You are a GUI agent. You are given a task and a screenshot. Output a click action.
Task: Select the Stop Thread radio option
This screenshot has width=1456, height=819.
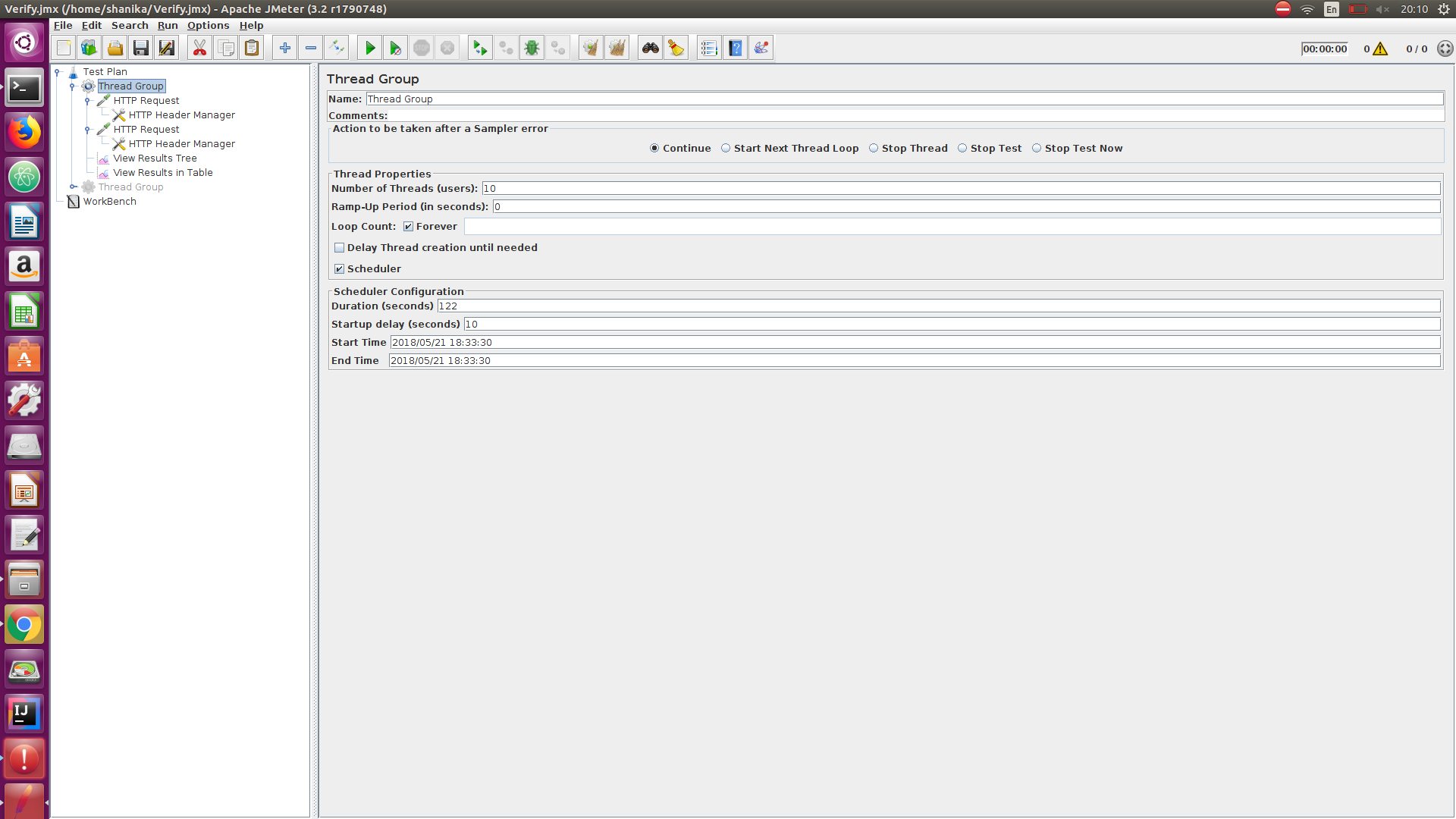pyautogui.click(x=874, y=149)
